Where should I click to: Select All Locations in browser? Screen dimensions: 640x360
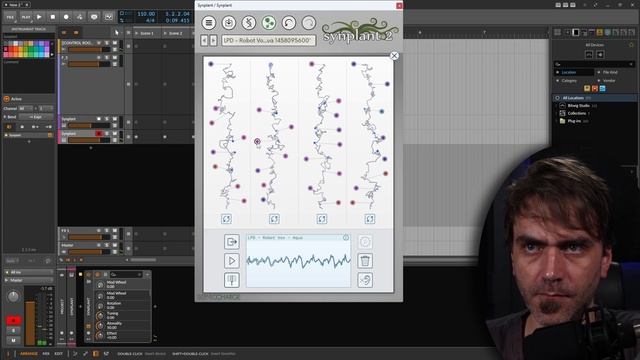(x=595, y=98)
